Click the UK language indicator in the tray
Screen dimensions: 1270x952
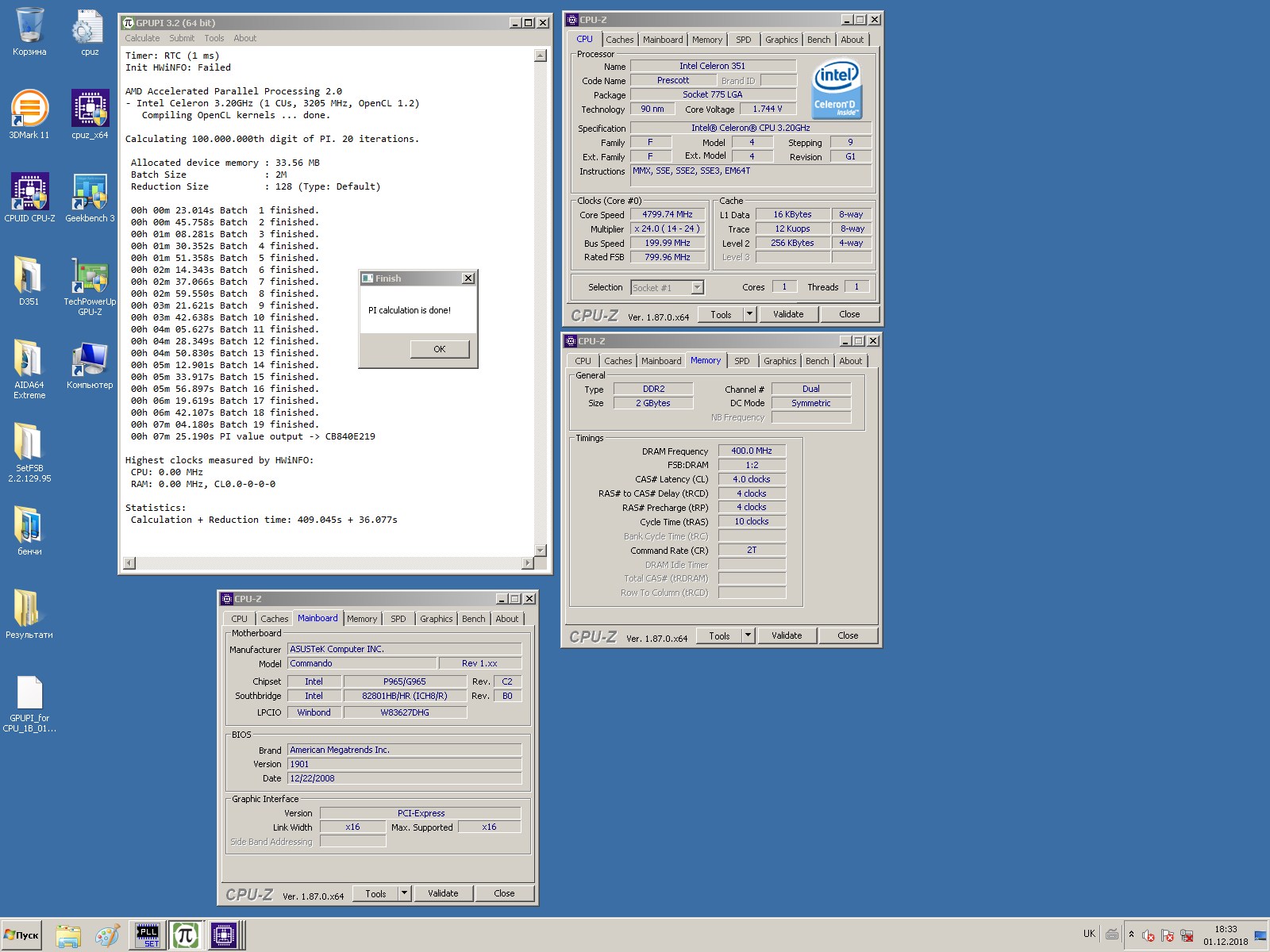click(x=1089, y=934)
